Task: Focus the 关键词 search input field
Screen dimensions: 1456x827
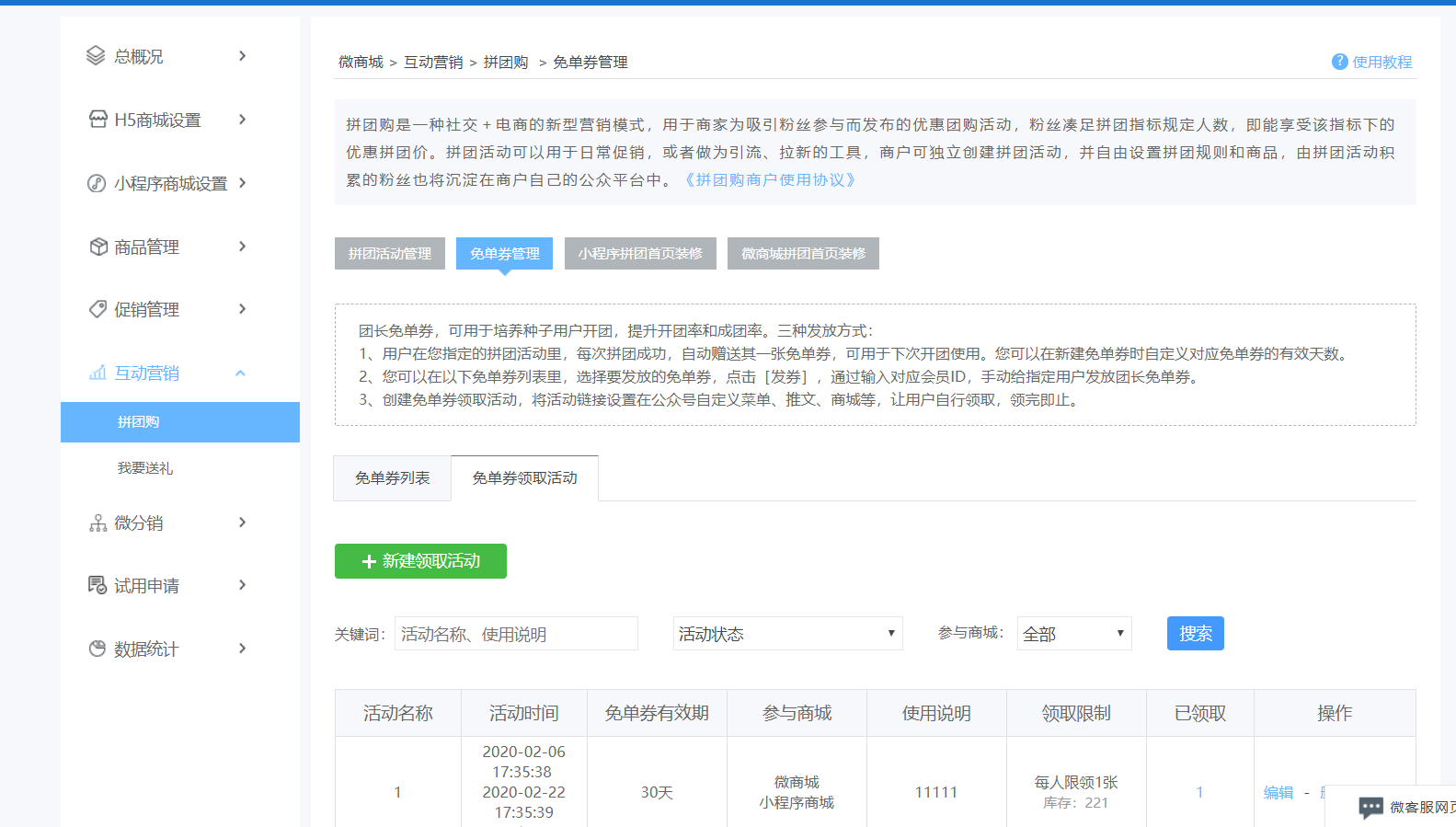Action: point(516,634)
